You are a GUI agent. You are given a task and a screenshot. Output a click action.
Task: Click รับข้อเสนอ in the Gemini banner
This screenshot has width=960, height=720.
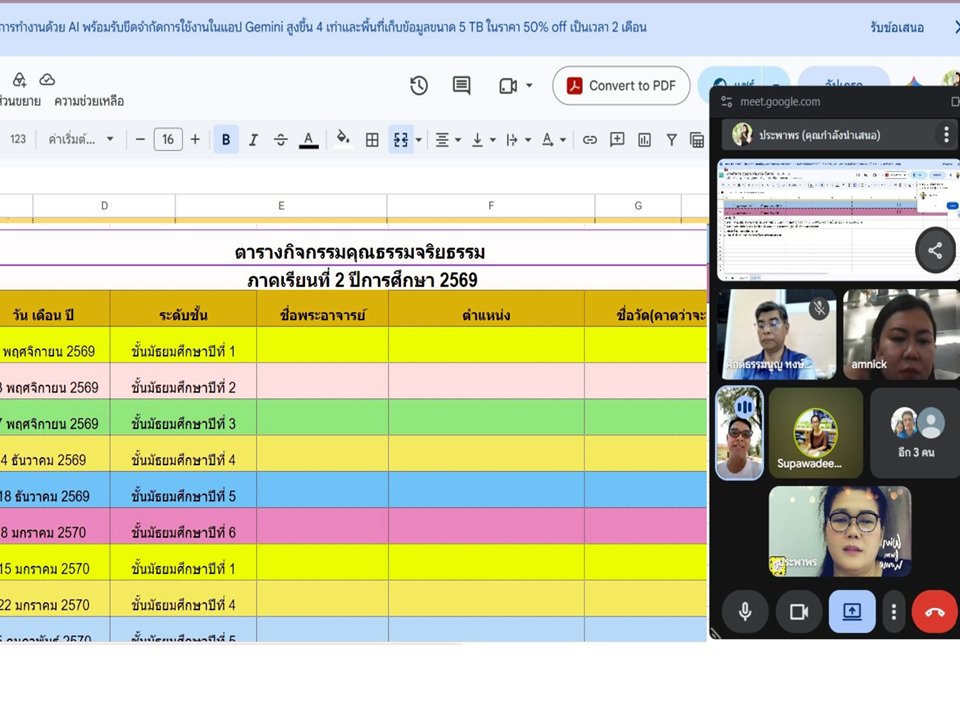897,27
